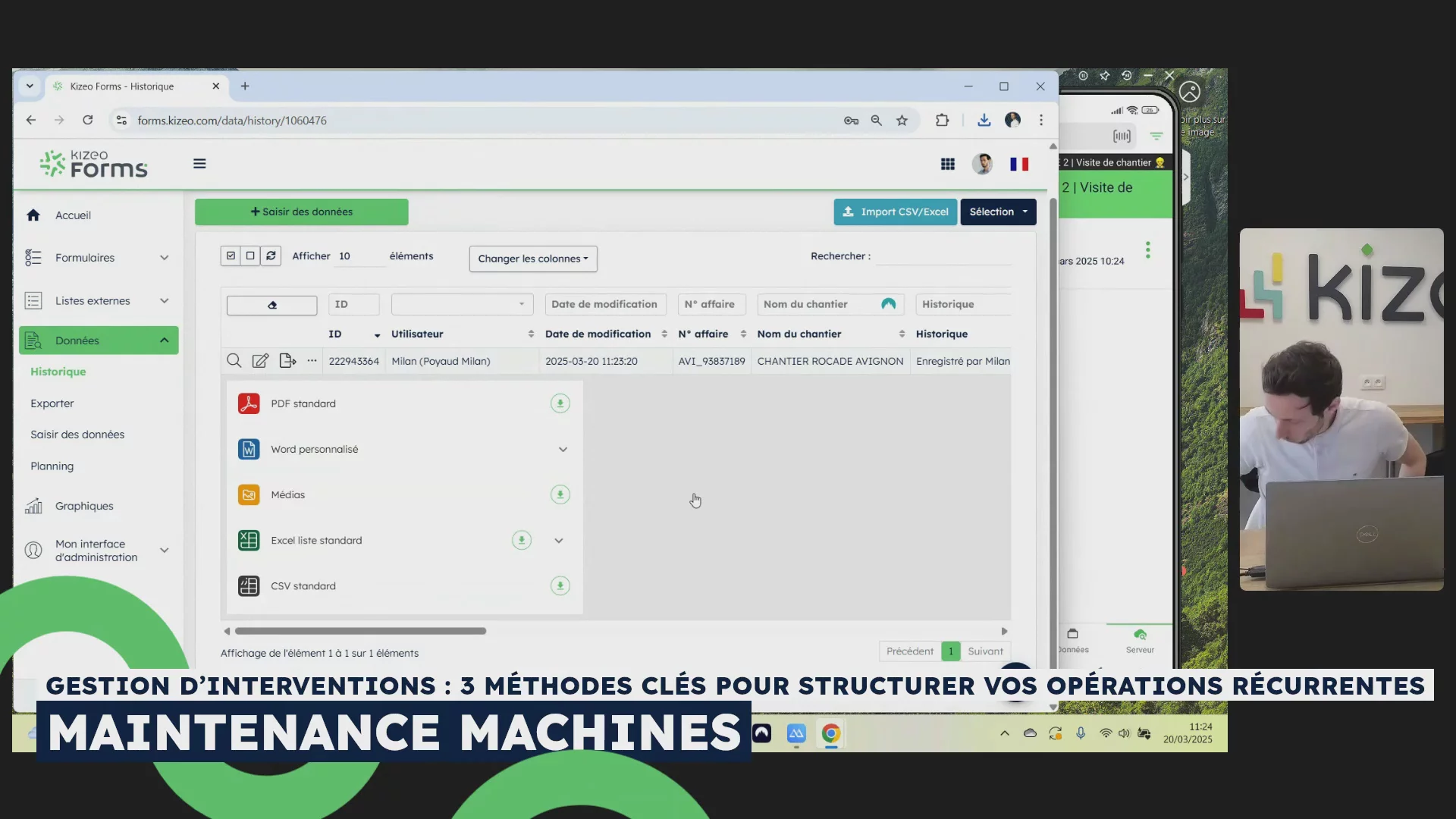Click the Wi-Fi tray icon
This screenshot has height=819, width=1456.
pyautogui.click(x=1106, y=733)
